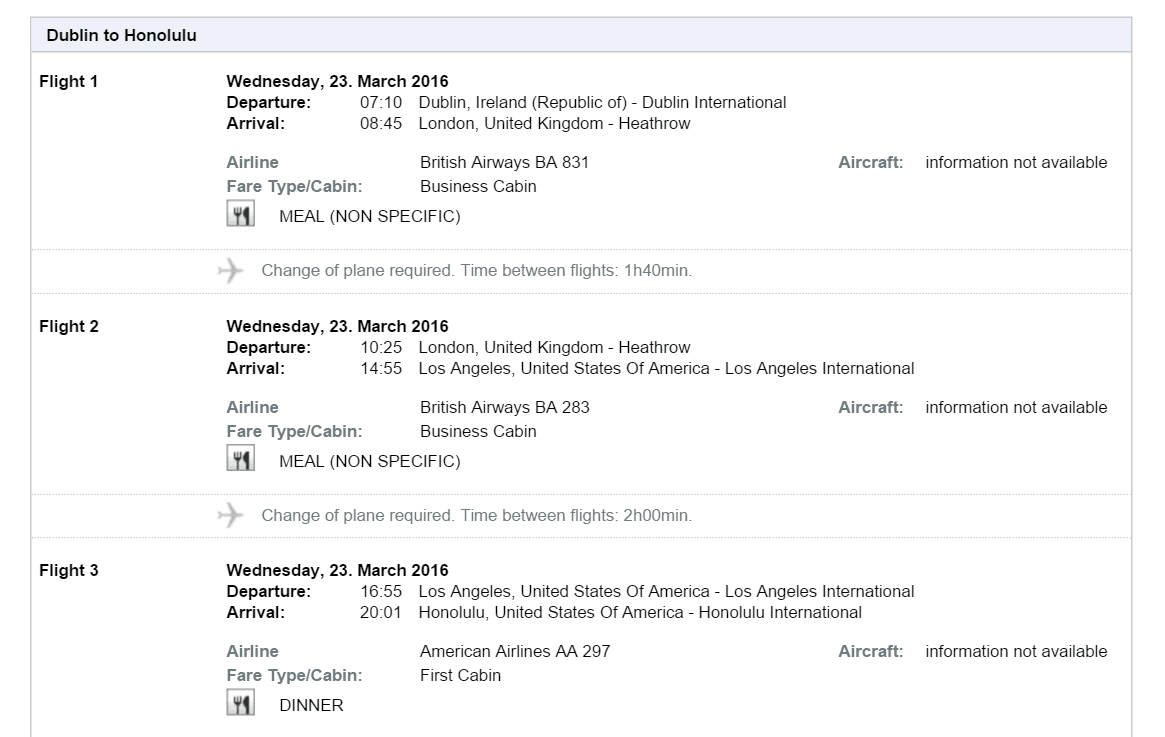Screen dimensions: 1165x737
Task: Click the 07:10 Dublin departure time
Action: (380, 103)
